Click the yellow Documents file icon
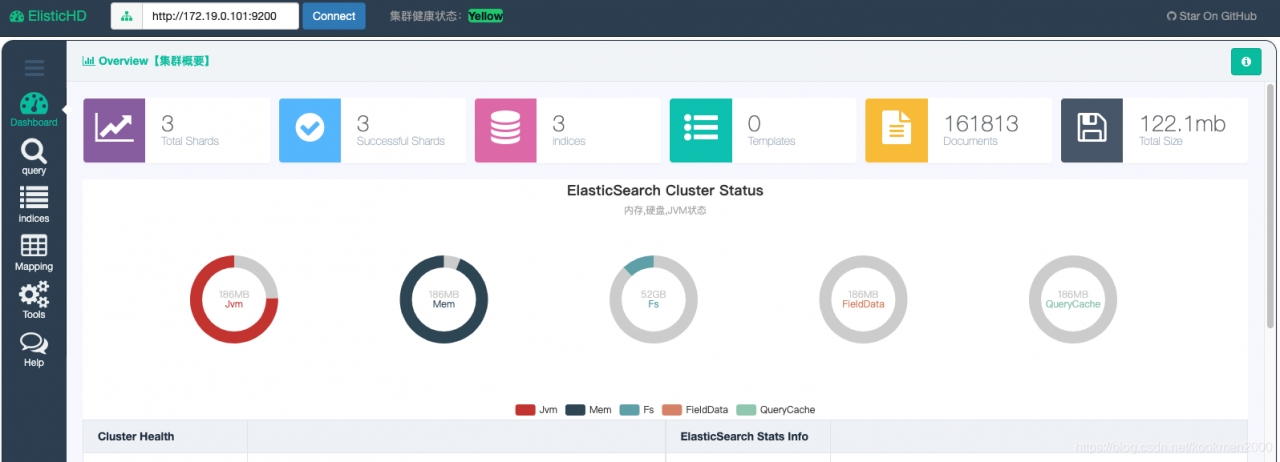The height and width of the screenshot is (462, 1280). coord(897,130)
